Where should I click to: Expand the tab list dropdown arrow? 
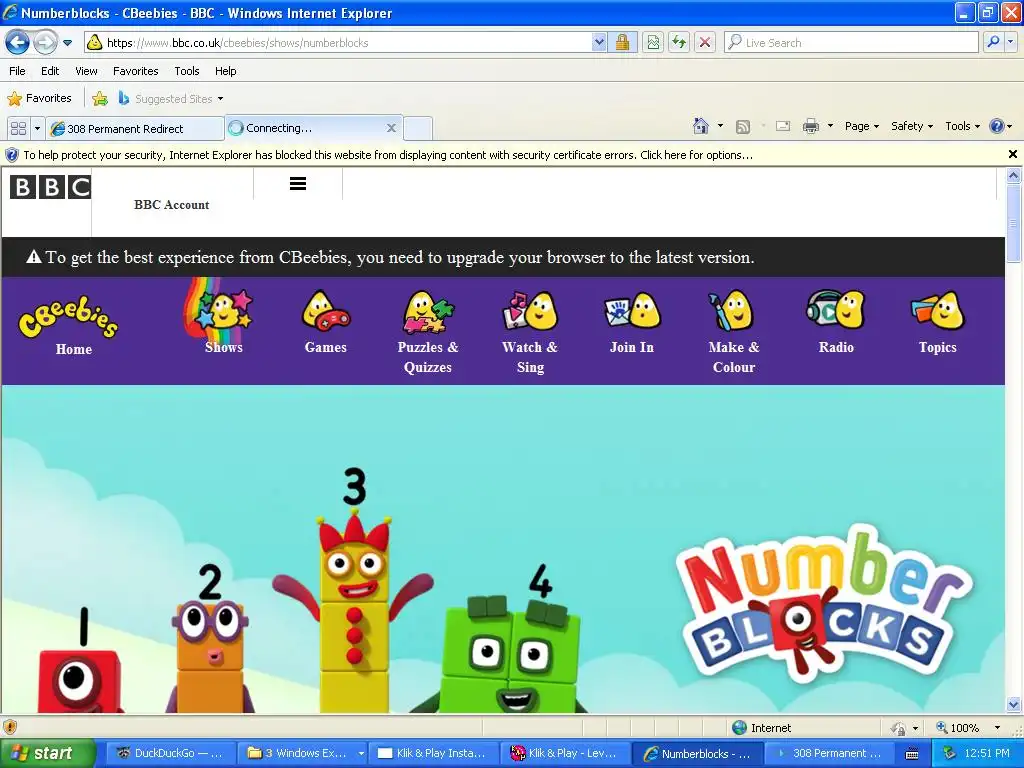click(x=37, y=129)
